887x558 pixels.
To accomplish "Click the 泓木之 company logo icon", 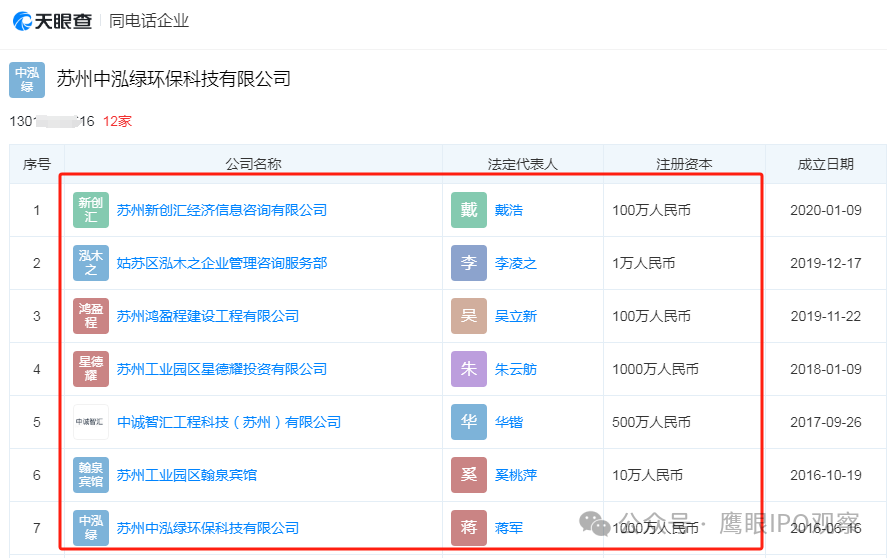I will [91, 263].
